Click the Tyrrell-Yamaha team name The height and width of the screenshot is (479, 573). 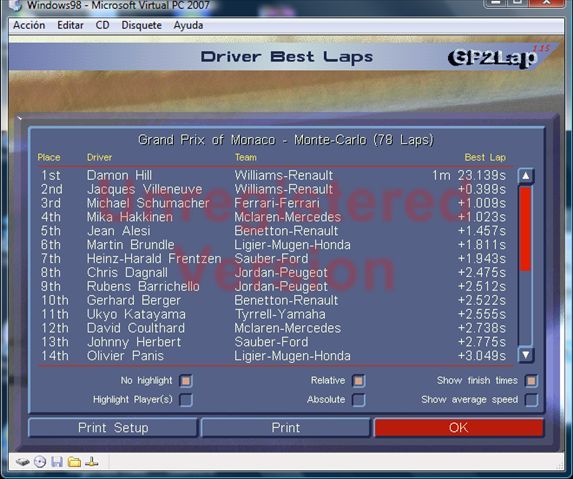coord(280,314)
